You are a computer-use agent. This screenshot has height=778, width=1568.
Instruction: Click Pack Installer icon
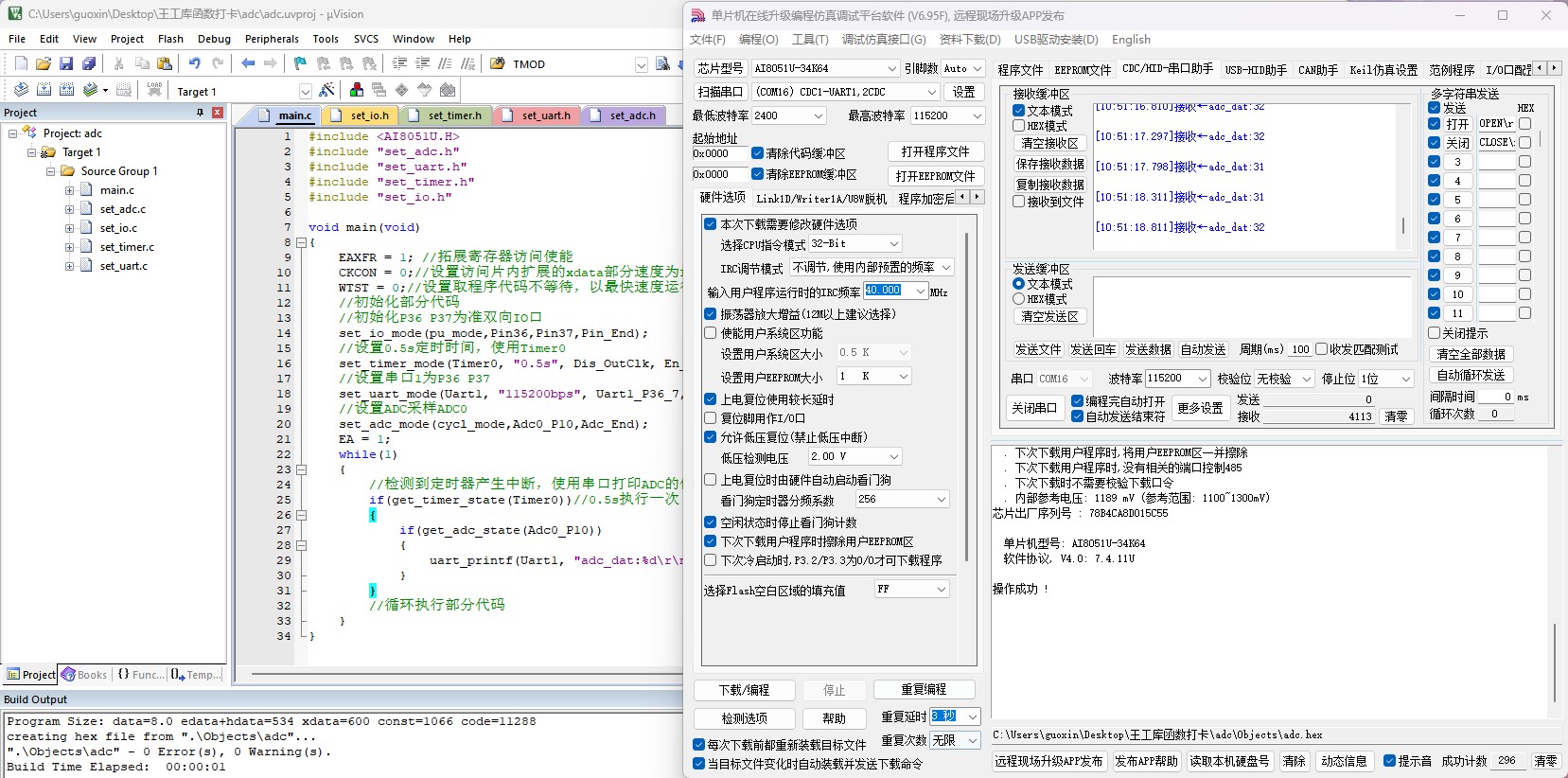tap(448, 90)
